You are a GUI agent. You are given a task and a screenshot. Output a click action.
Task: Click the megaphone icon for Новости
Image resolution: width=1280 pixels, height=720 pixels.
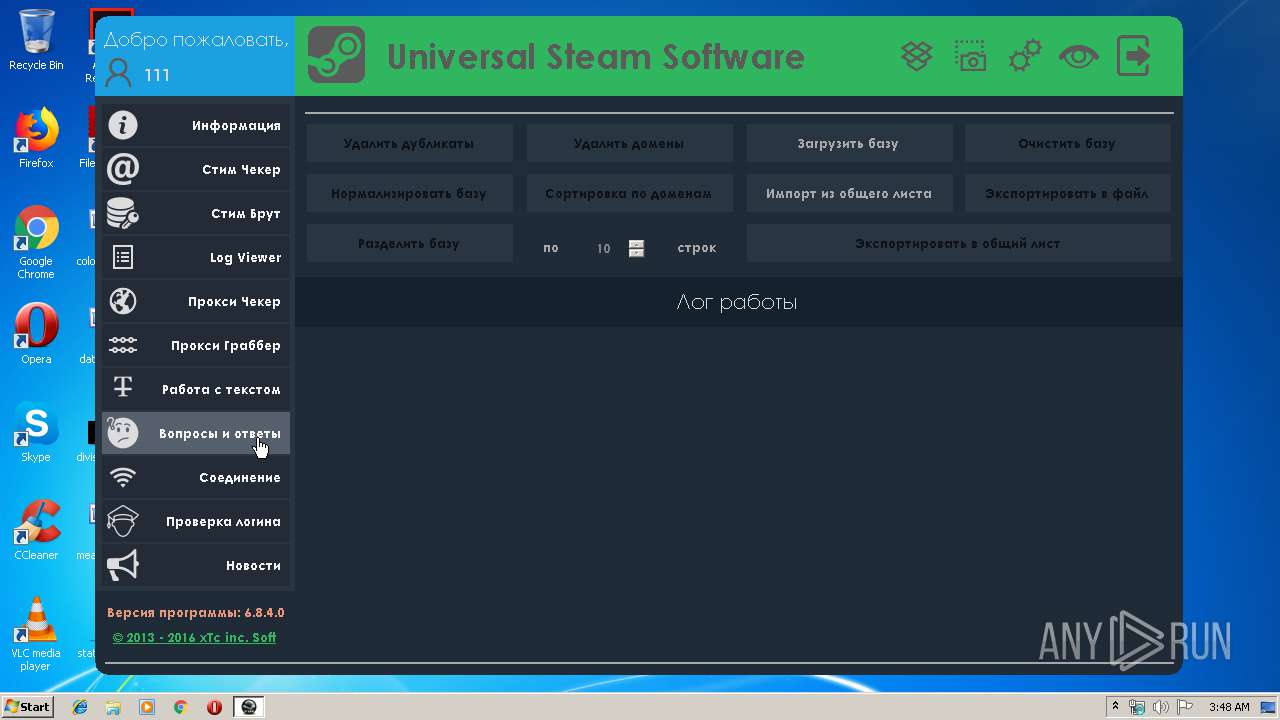(x=123, y=565)
